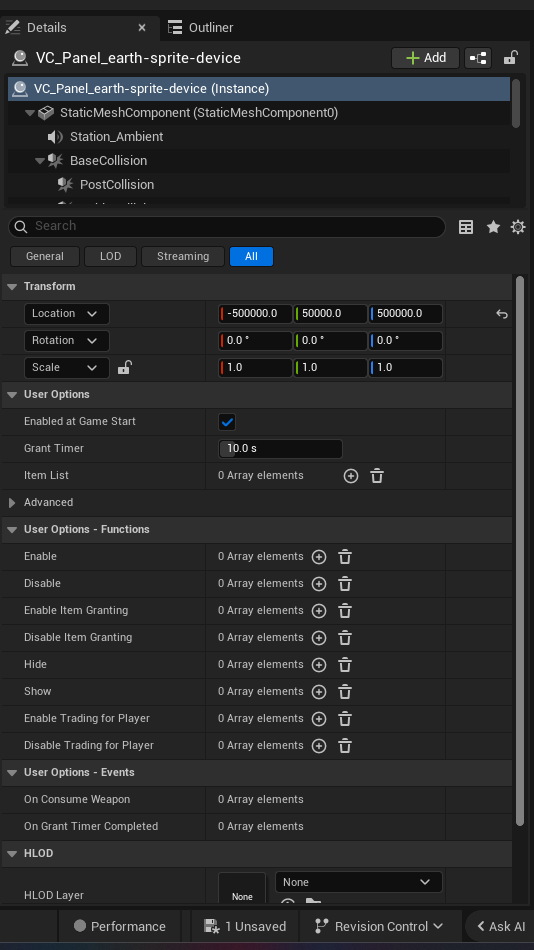This screenshot has width=534, height=950.
Task: Select VC_Panel_earth-sprite-device (Instance) row
Action: pos(259,88)
